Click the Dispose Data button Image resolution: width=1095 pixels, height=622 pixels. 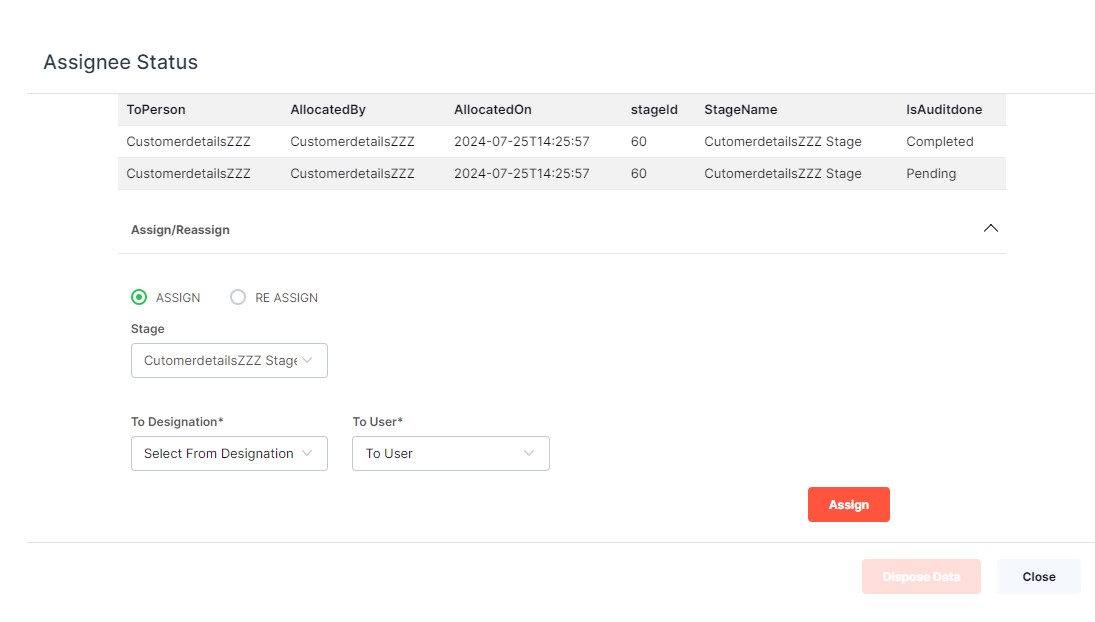[920, 577]
